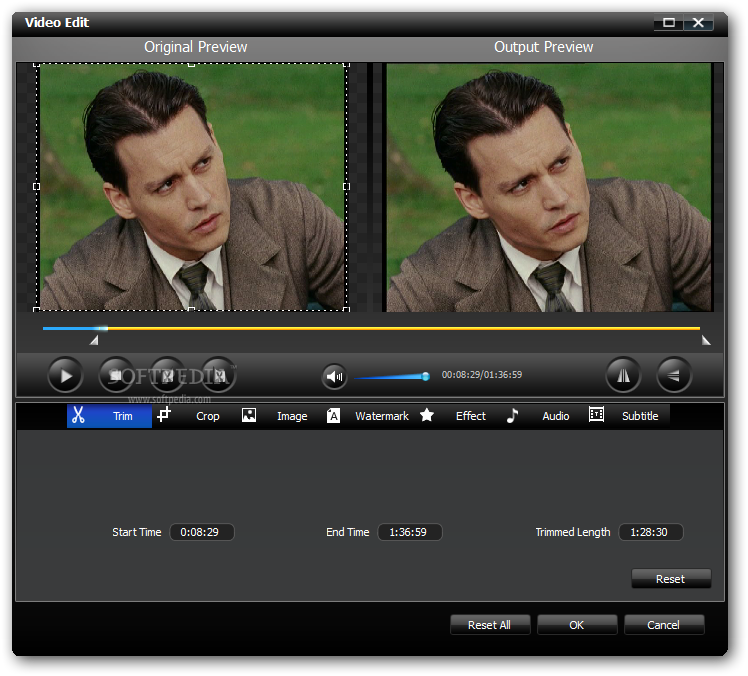Click the Cancel button
Viewport: 748px width, 676px height.
click(664, 625)
